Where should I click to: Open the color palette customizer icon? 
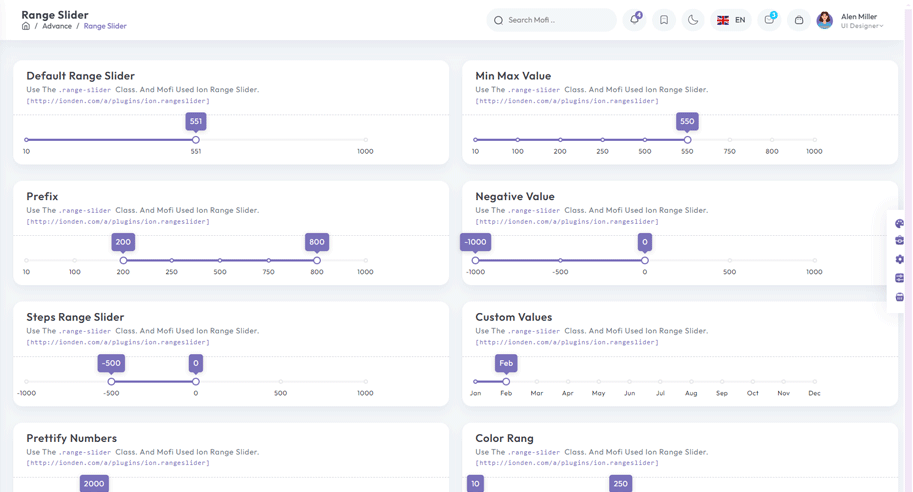899,224
